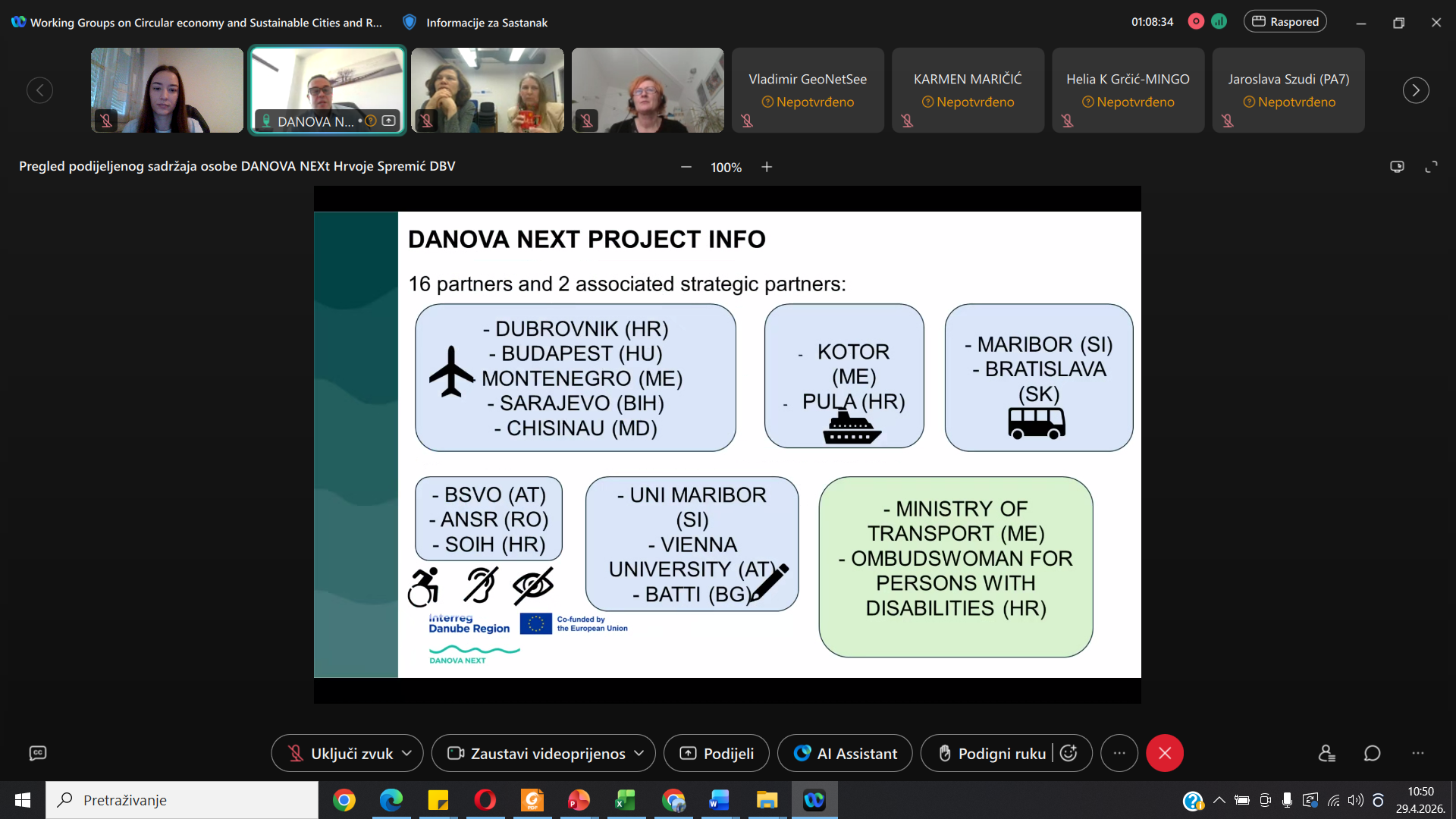
Task: Click Informacije za Sastanak shield icon
Action: click(409, 22)
